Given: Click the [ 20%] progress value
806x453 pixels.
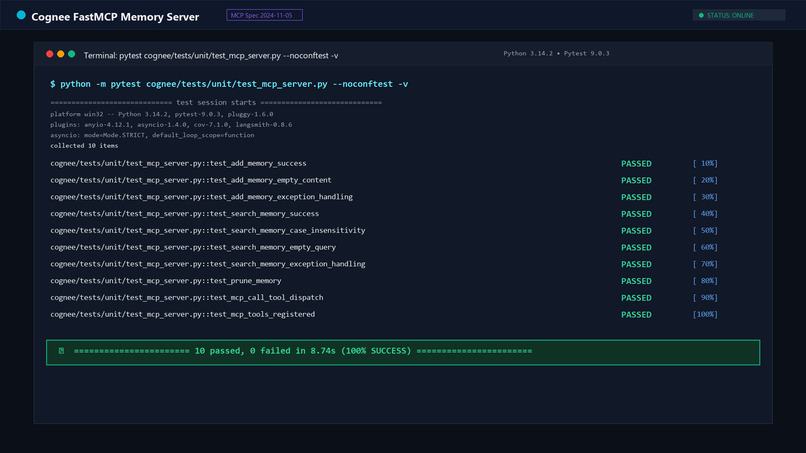Looking at the screenshot, I should [705, 180].
